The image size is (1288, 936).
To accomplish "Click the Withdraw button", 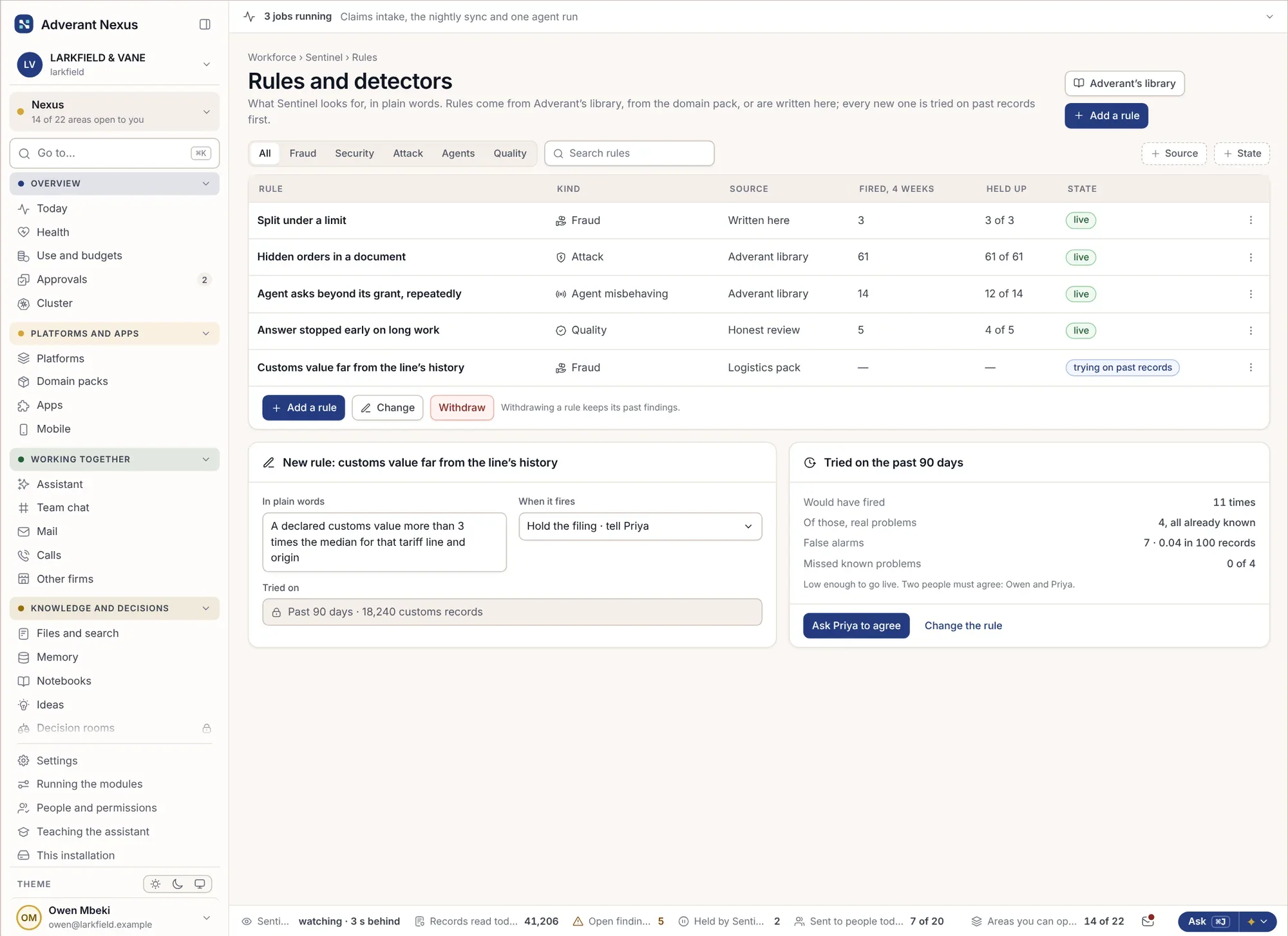I will click(462, 407).
